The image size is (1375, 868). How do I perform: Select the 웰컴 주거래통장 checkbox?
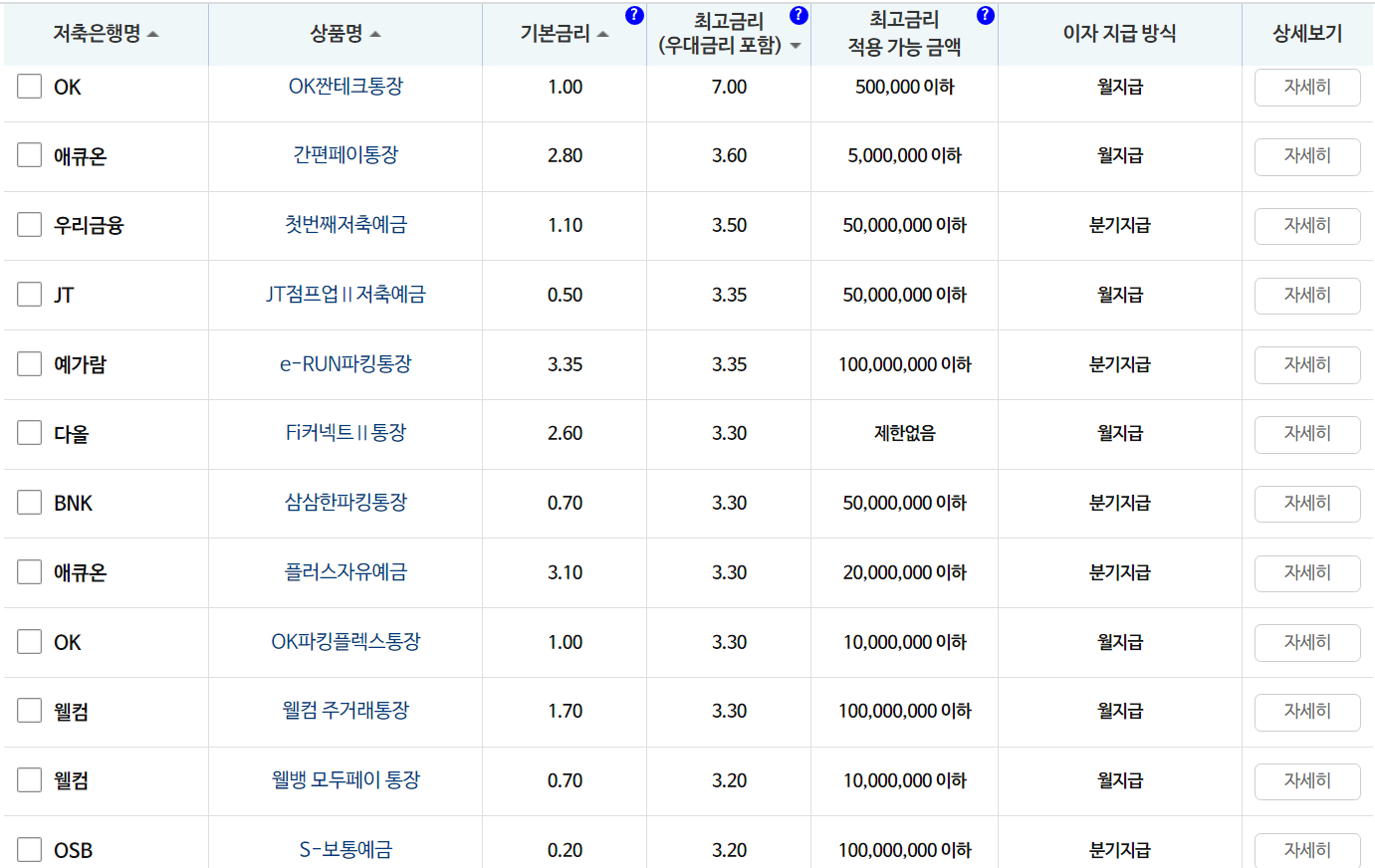[x=29, y=711]
